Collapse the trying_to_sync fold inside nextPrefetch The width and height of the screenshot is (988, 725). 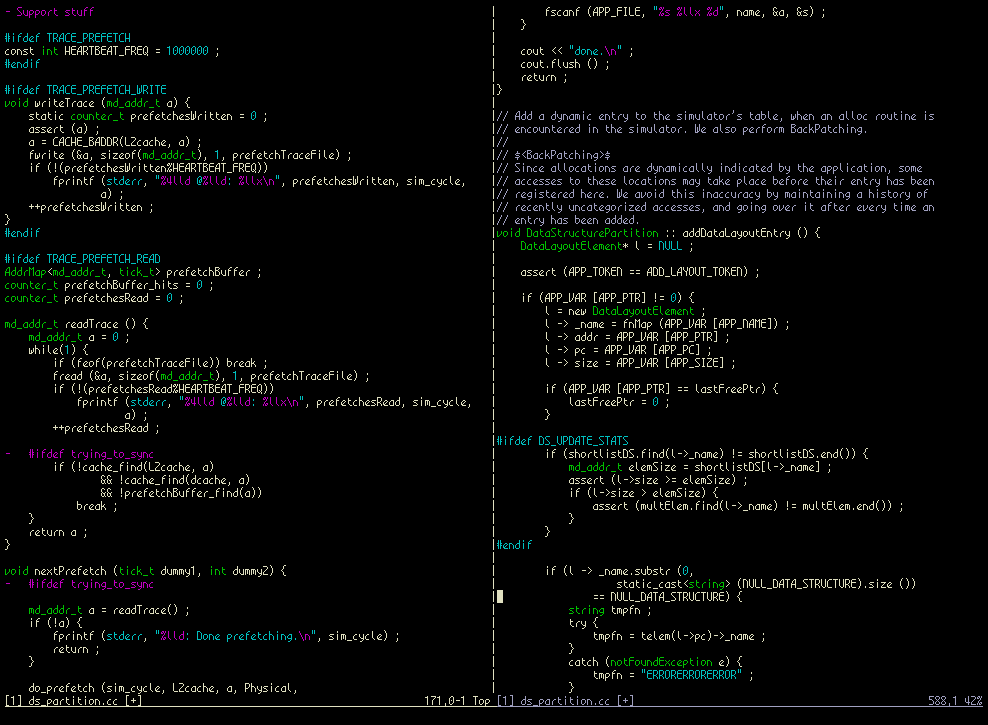click(x=8, y=584)
